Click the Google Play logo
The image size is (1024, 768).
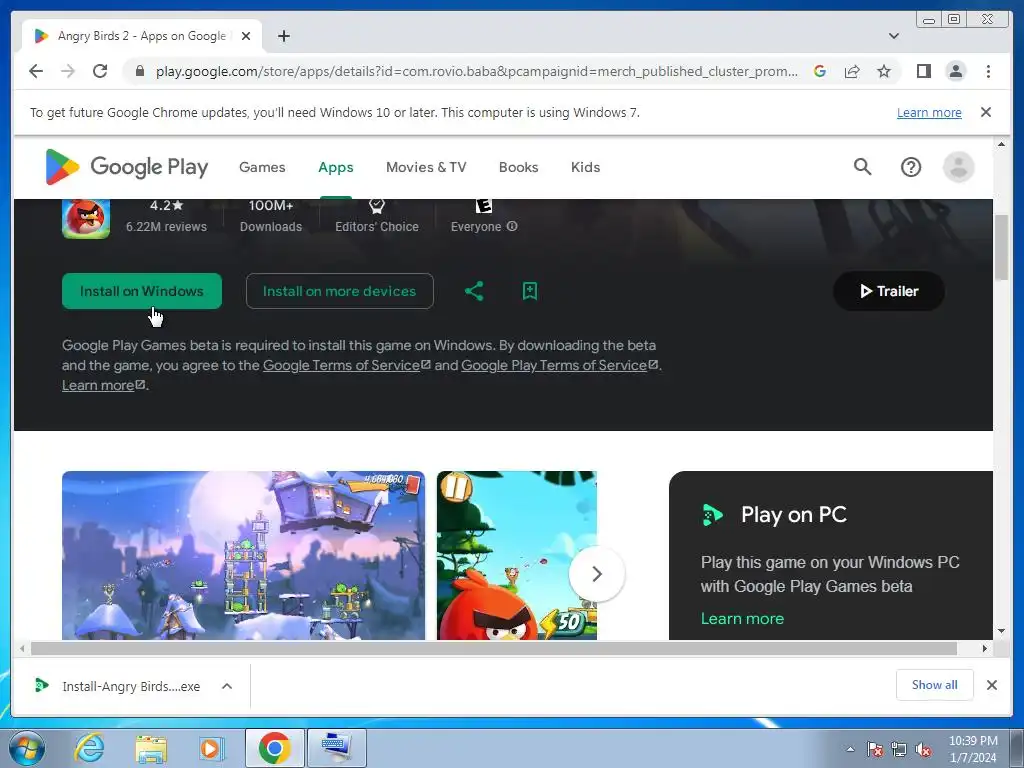(x=127, y=167)
